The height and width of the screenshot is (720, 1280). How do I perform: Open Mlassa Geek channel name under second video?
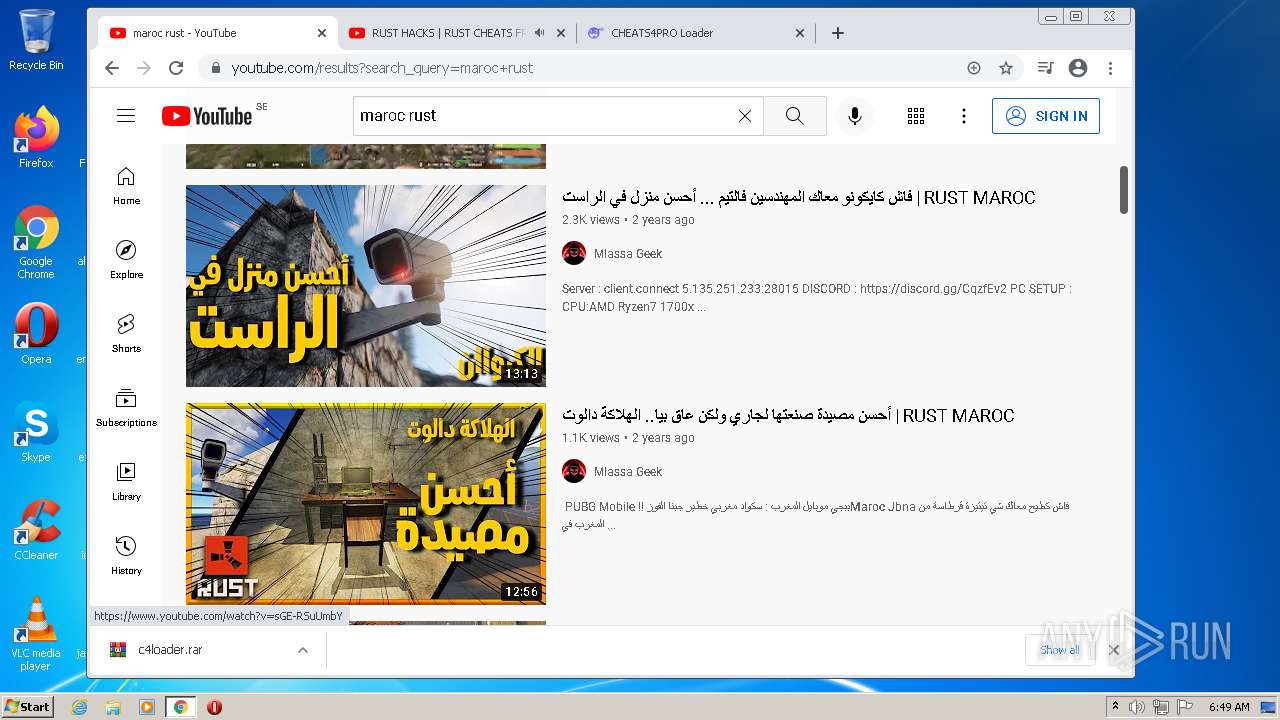[x=628, y=472]
